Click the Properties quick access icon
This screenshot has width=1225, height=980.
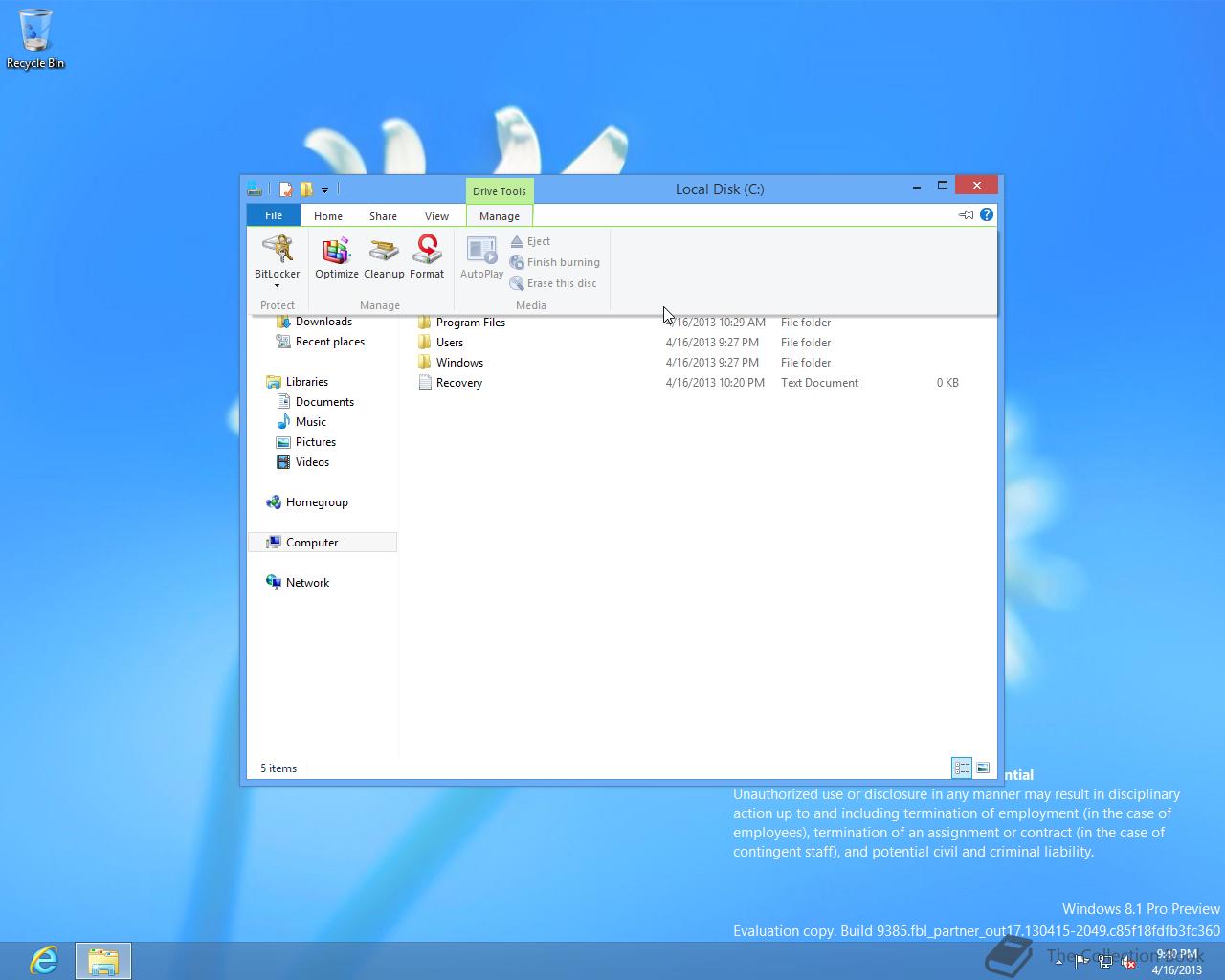pyautogui.click(x=285, y=189)
